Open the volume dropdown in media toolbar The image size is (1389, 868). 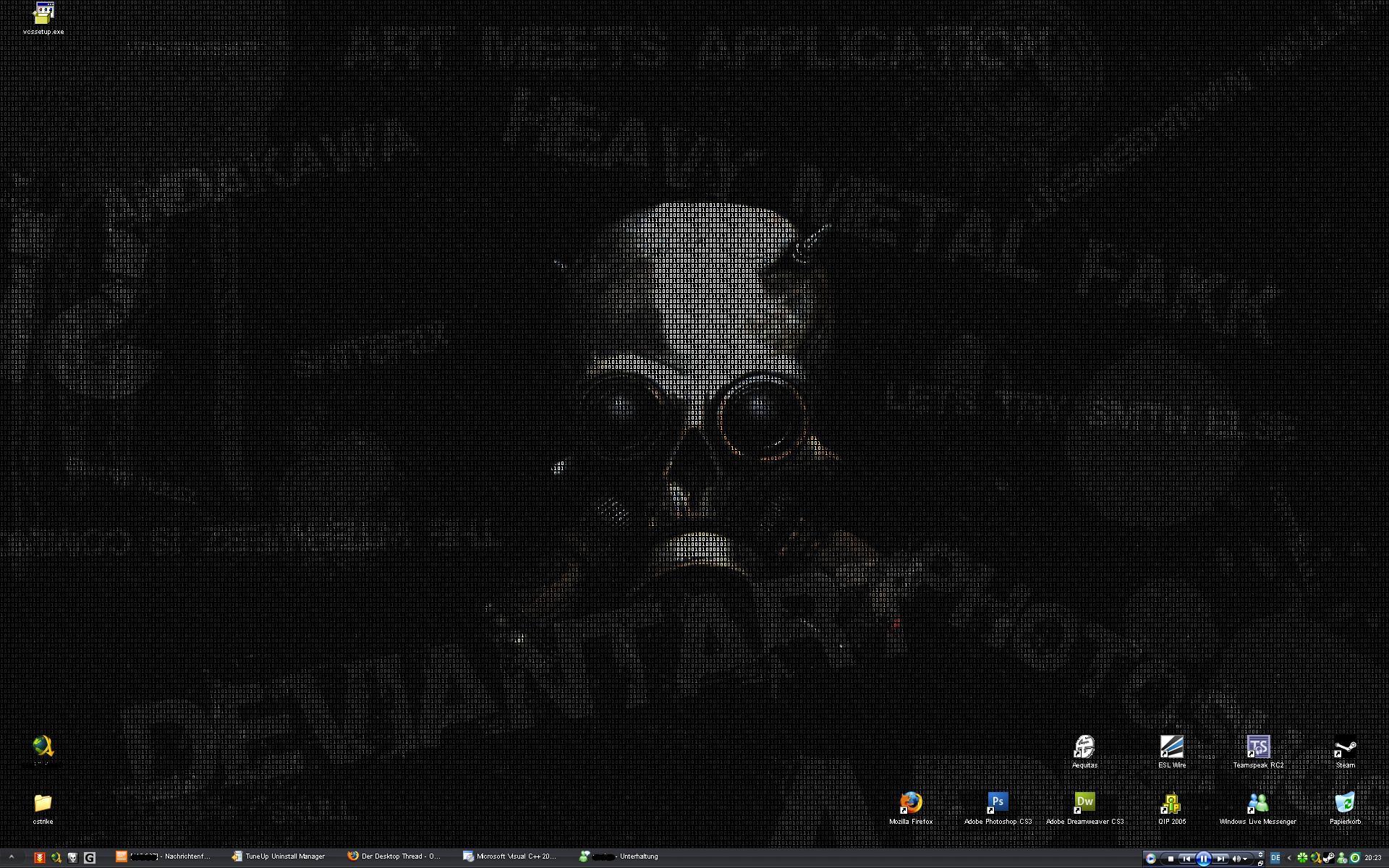(1245, 859)
